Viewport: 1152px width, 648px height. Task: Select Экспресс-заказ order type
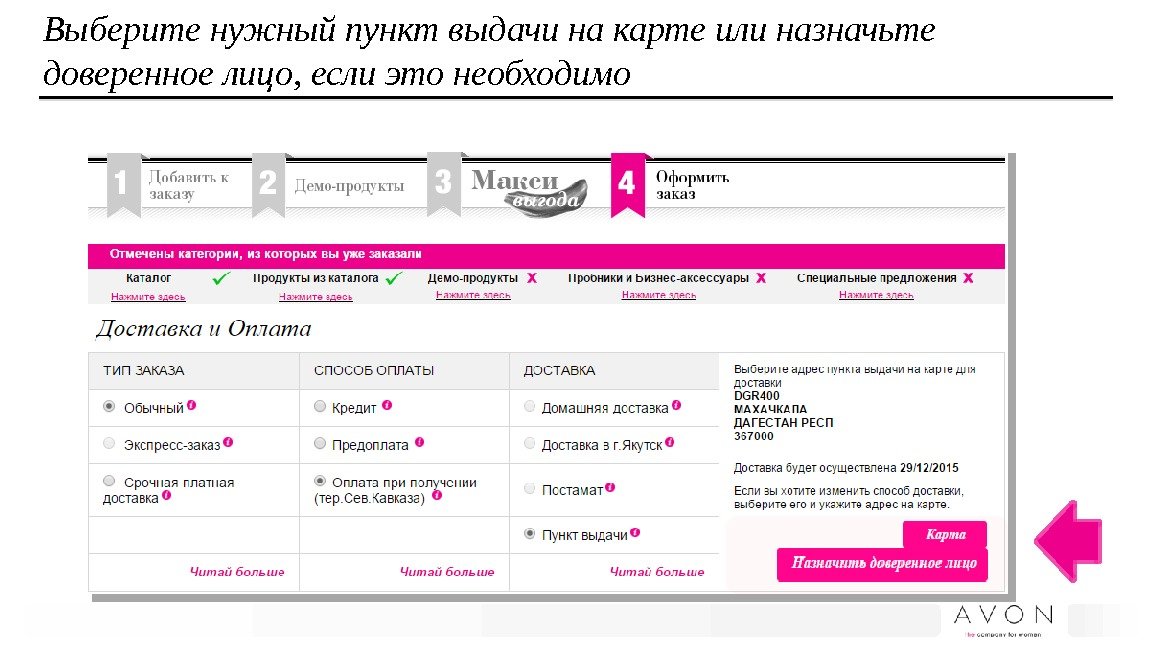click(109, 443)
